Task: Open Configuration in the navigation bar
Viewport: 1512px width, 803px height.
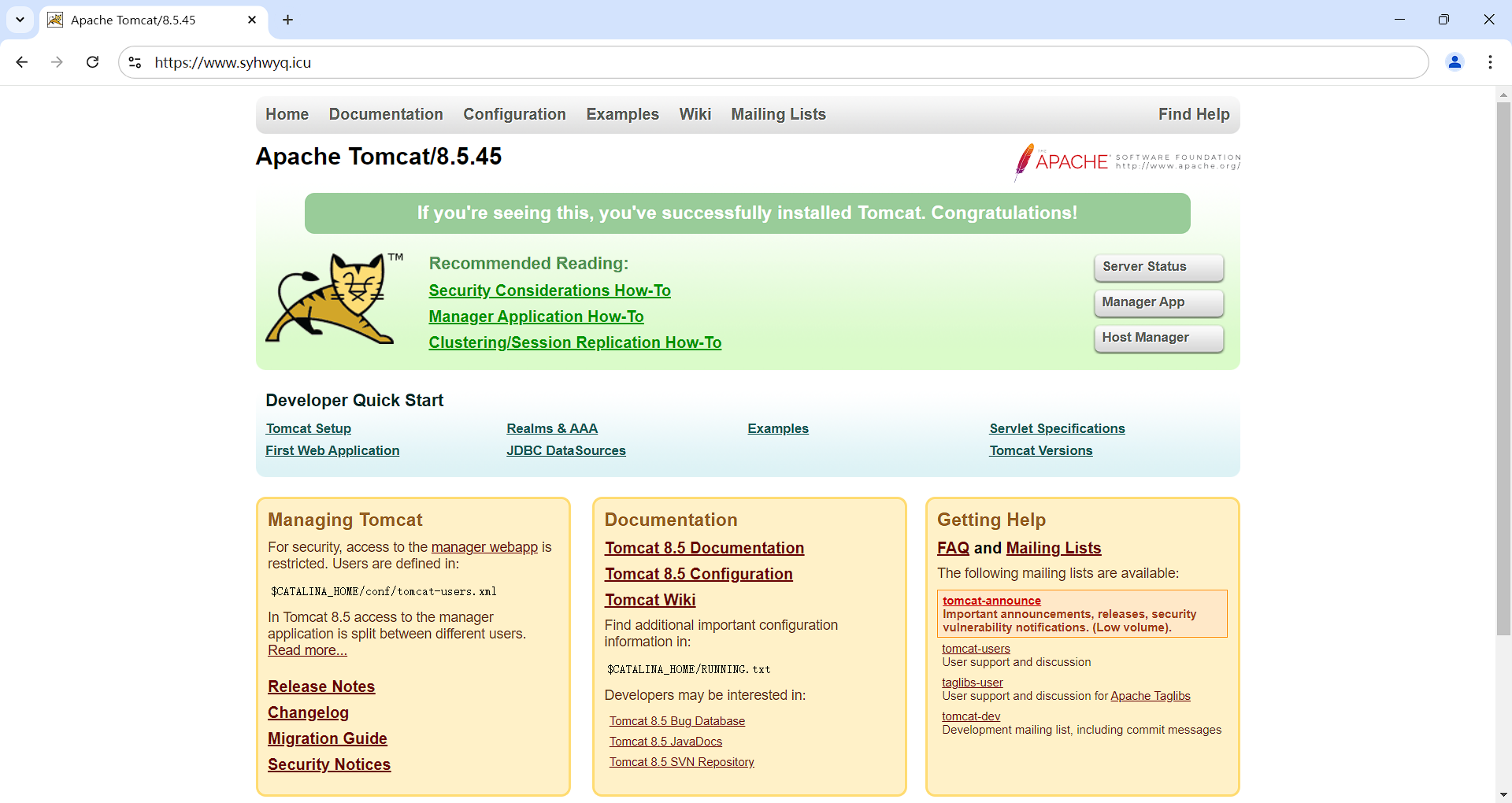Action: click(x=514, y=114)
